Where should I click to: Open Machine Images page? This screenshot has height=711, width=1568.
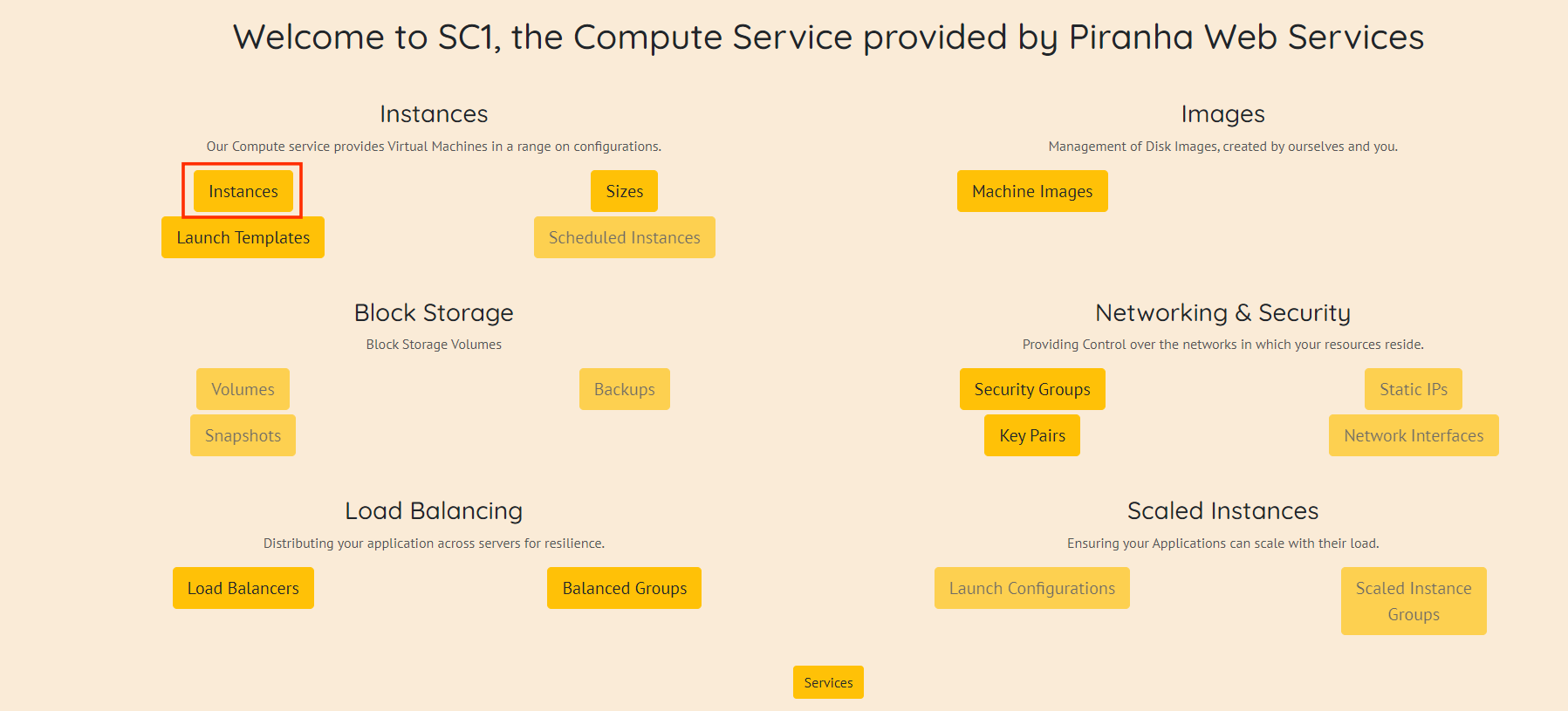click(x=1031, y=191)
